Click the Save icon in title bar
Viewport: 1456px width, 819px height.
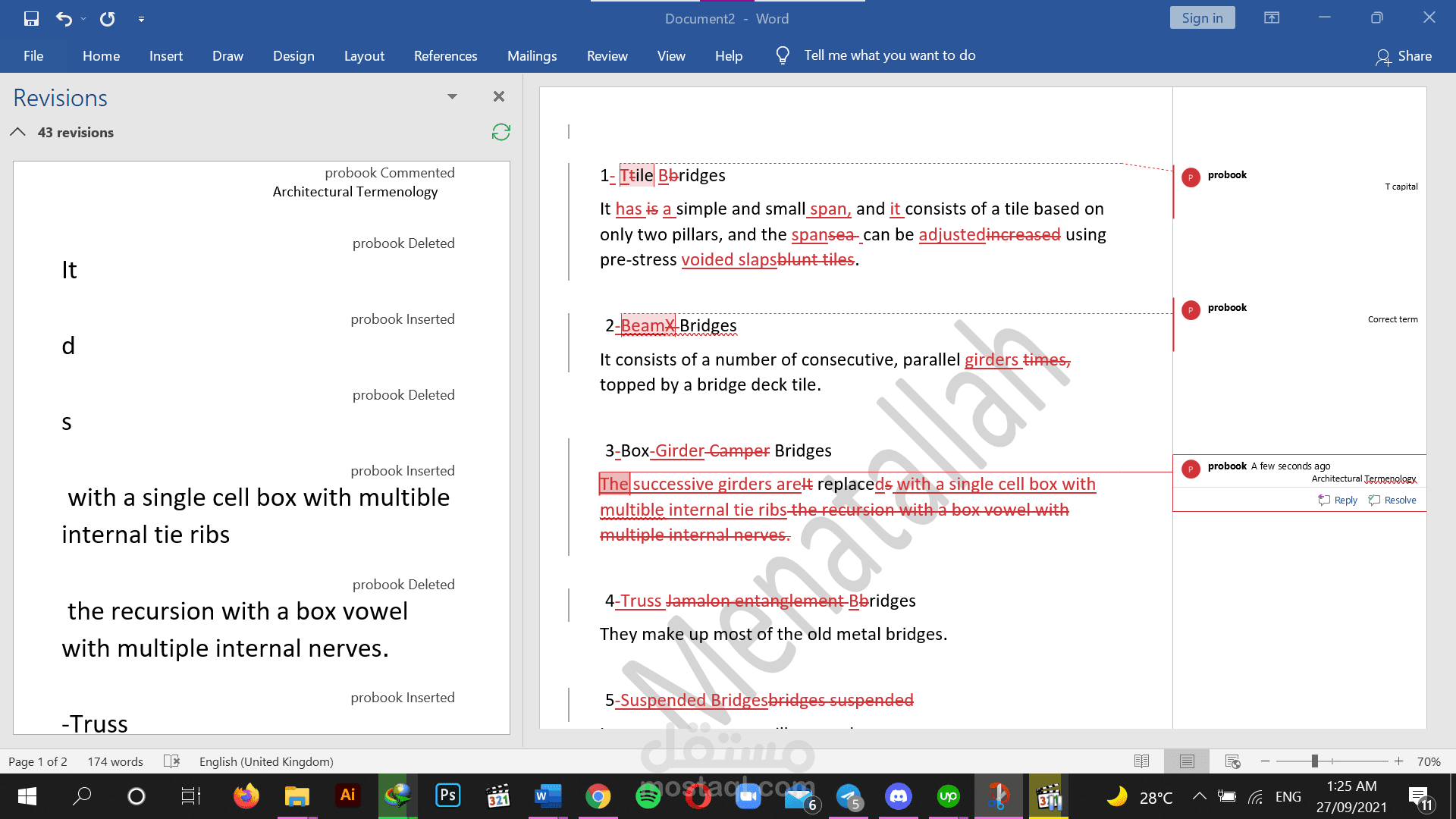click(x=31, y=18)
